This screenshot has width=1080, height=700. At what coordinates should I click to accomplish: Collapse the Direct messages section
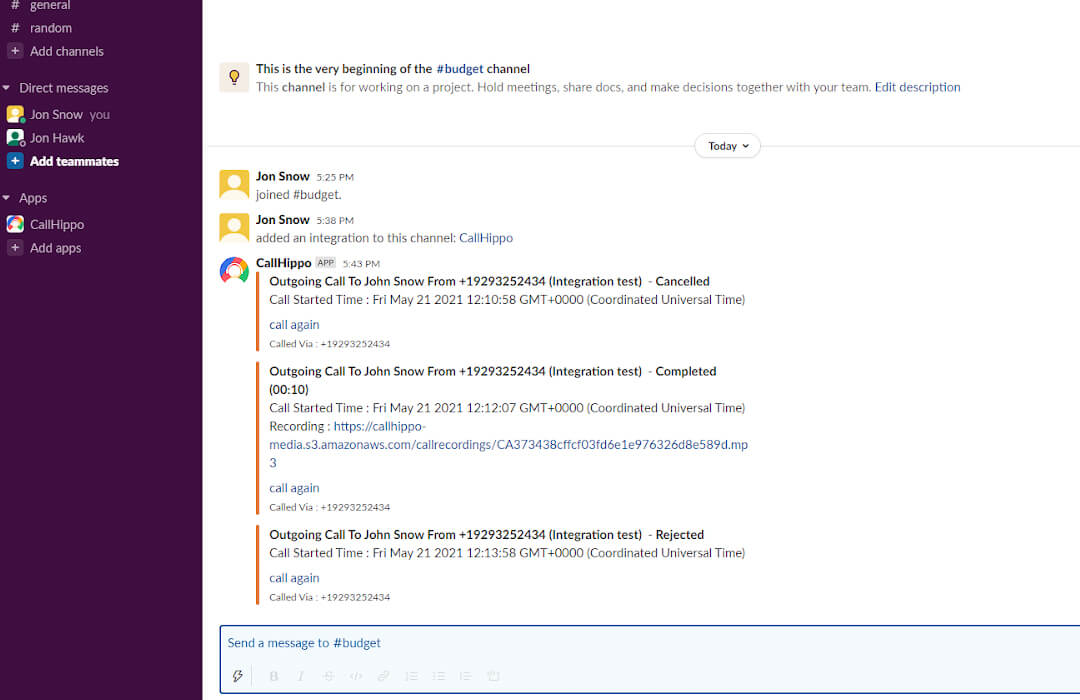click(x=6, y=88)
